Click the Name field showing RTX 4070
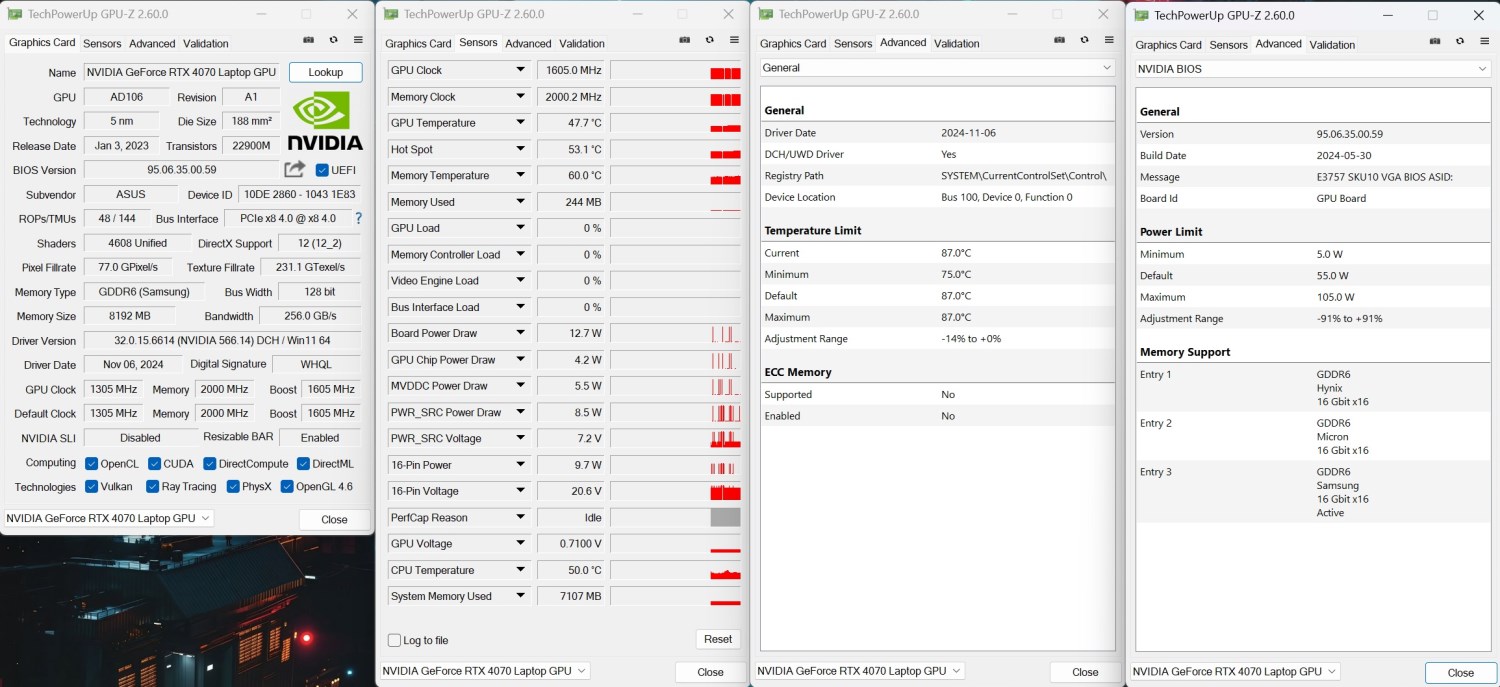Viewport: 1500px width, 687px height. [181, 72]
